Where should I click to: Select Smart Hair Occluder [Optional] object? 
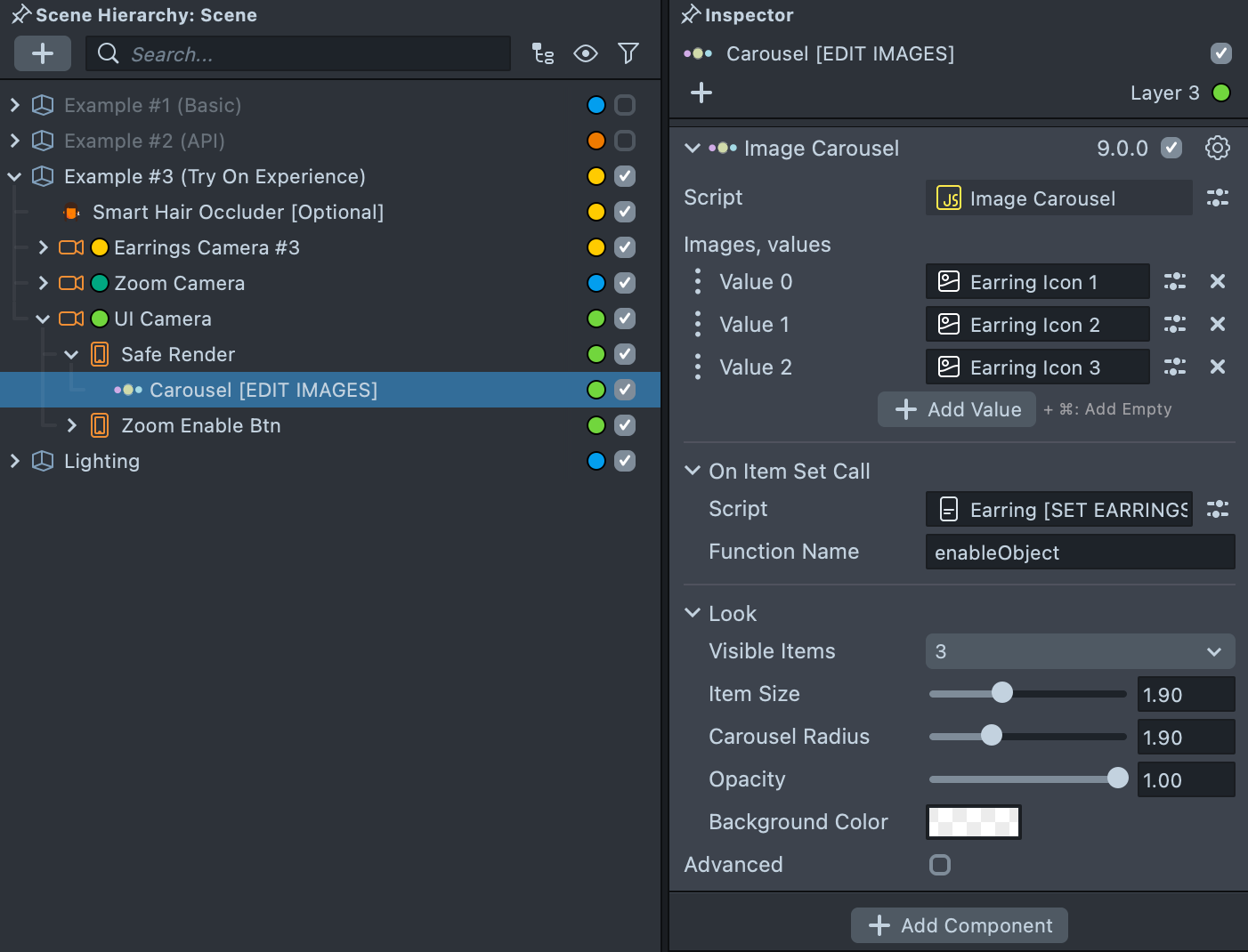pyautogui.click(x=238, y=212)
